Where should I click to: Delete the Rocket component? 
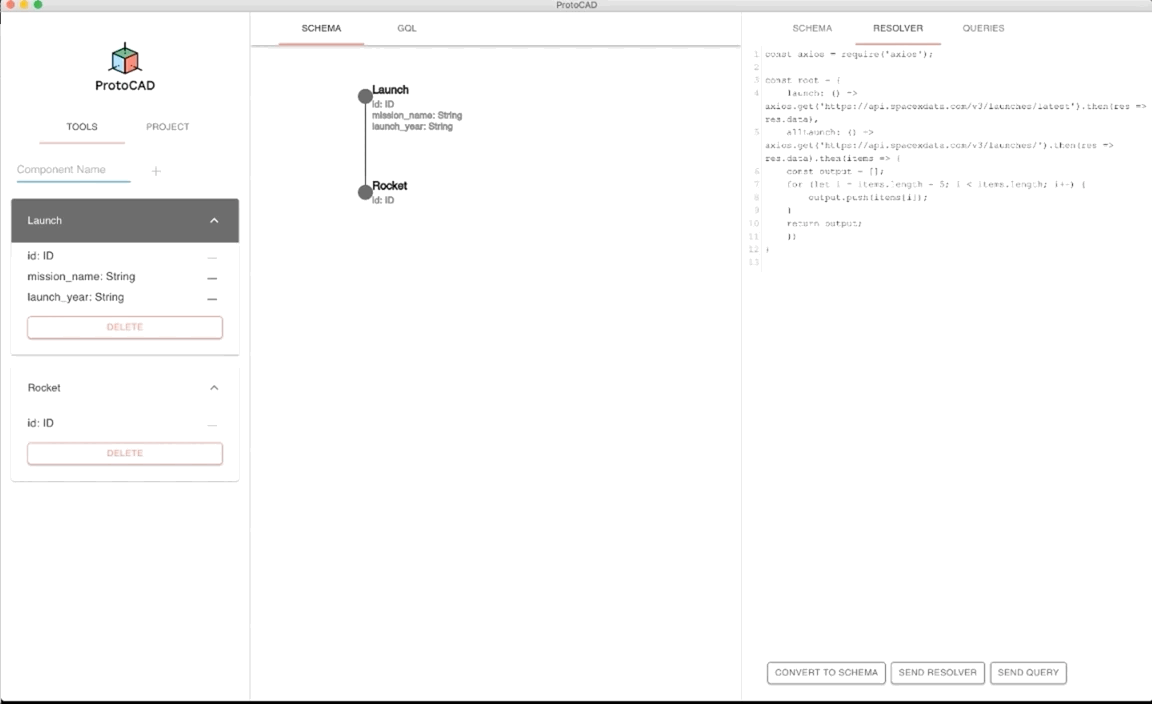(125, 454)
